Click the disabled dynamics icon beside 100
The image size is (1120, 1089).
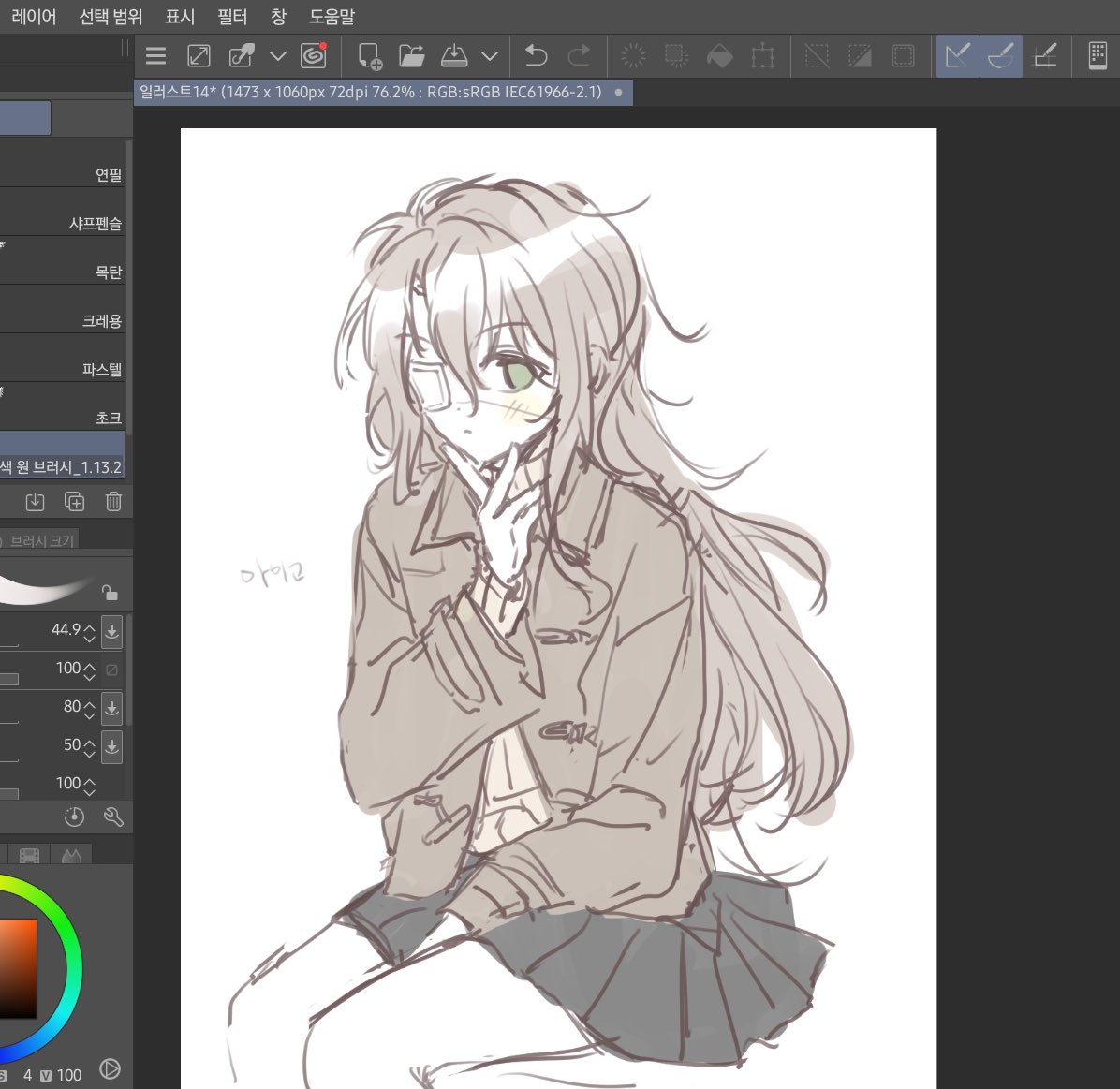coord(111,670)
